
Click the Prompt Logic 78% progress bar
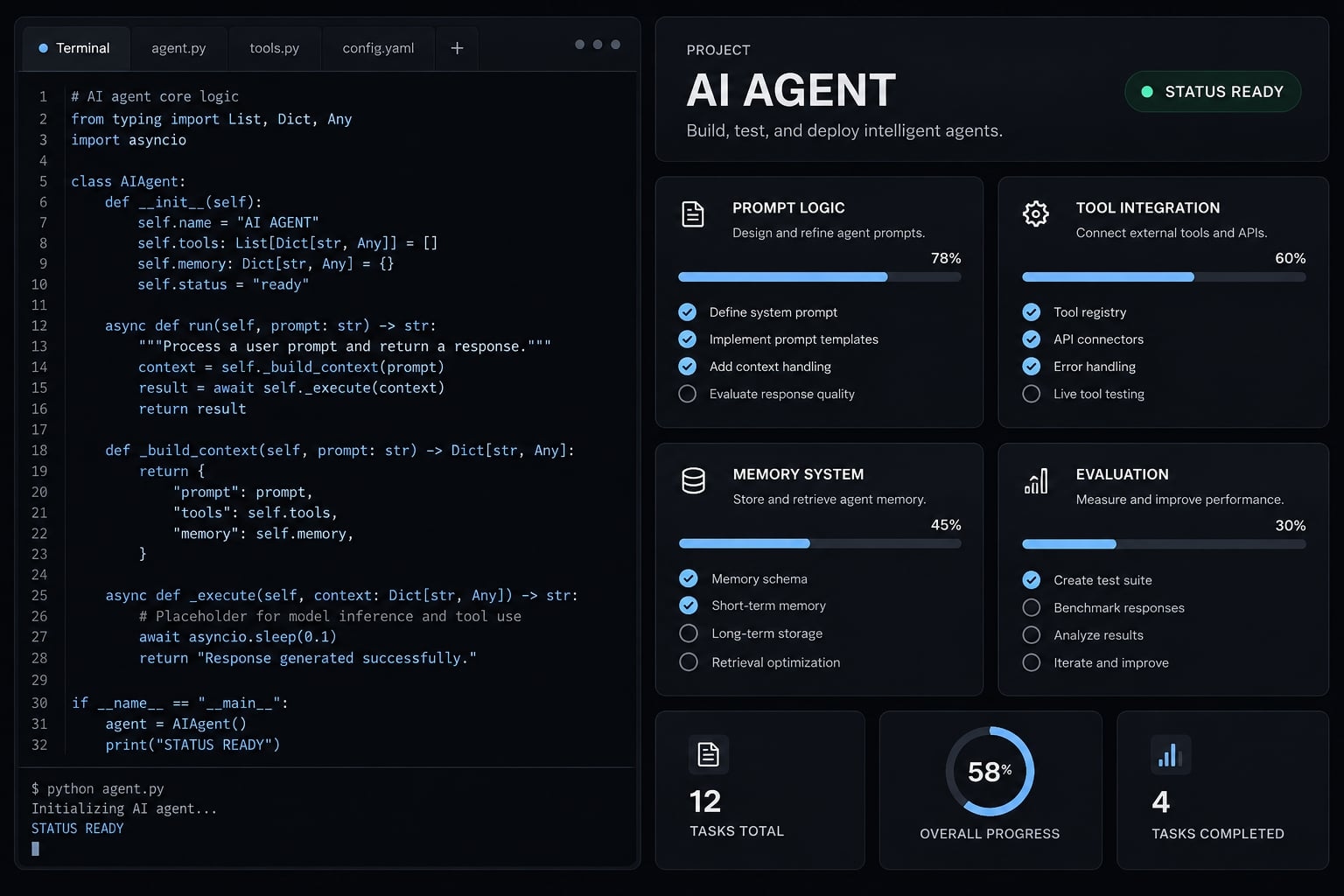(x=820, y=277)
